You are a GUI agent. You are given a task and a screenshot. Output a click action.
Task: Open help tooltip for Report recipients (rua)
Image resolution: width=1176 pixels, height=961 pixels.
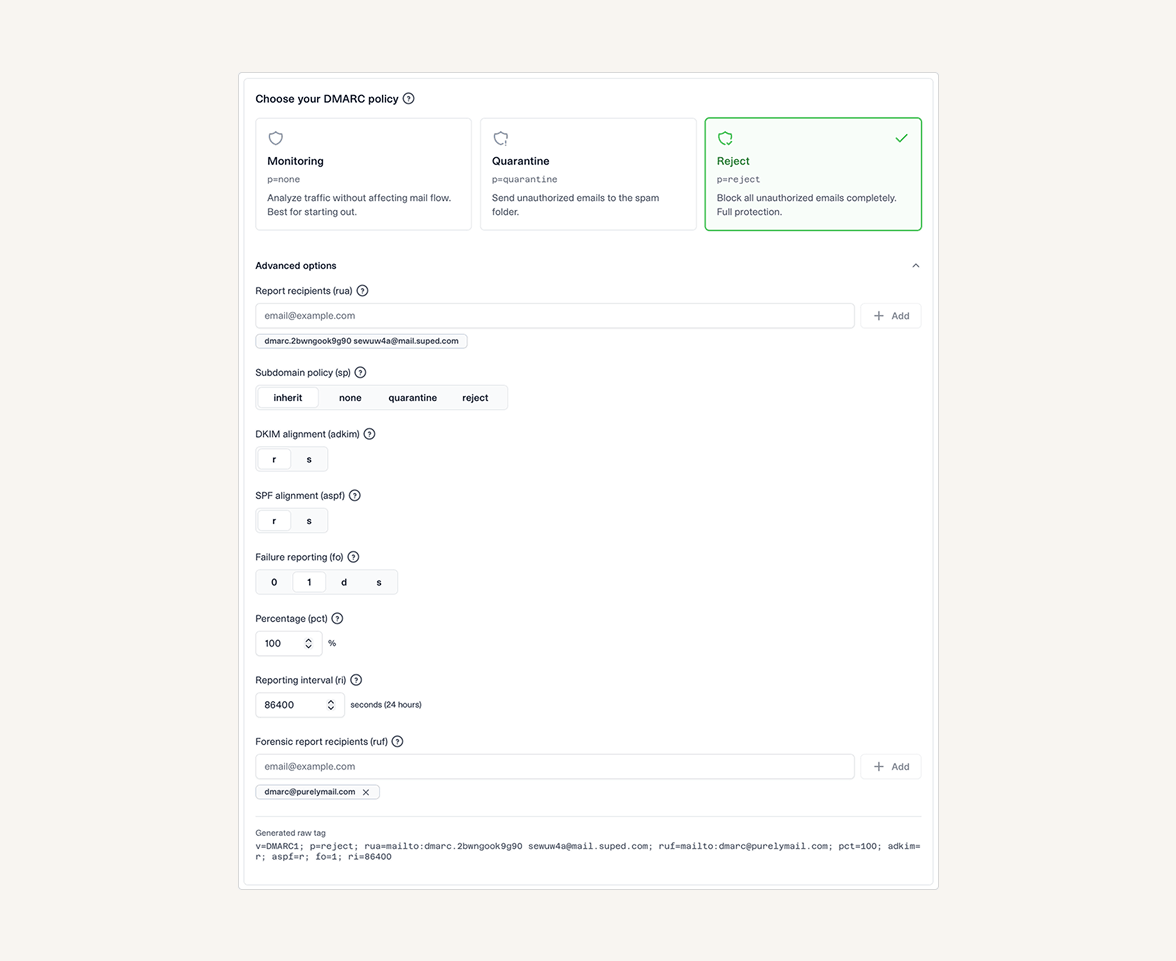[362, 291]
